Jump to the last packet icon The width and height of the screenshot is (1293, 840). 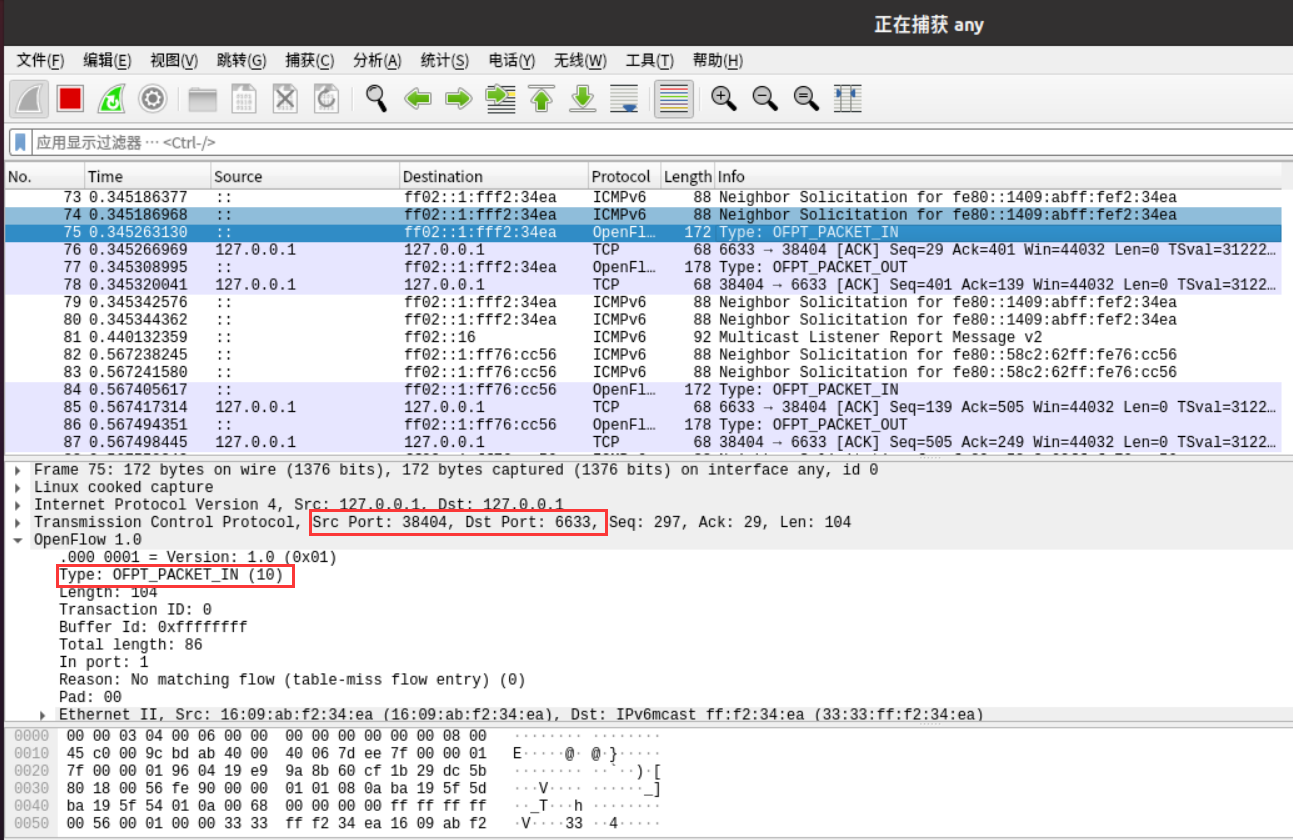582,99
